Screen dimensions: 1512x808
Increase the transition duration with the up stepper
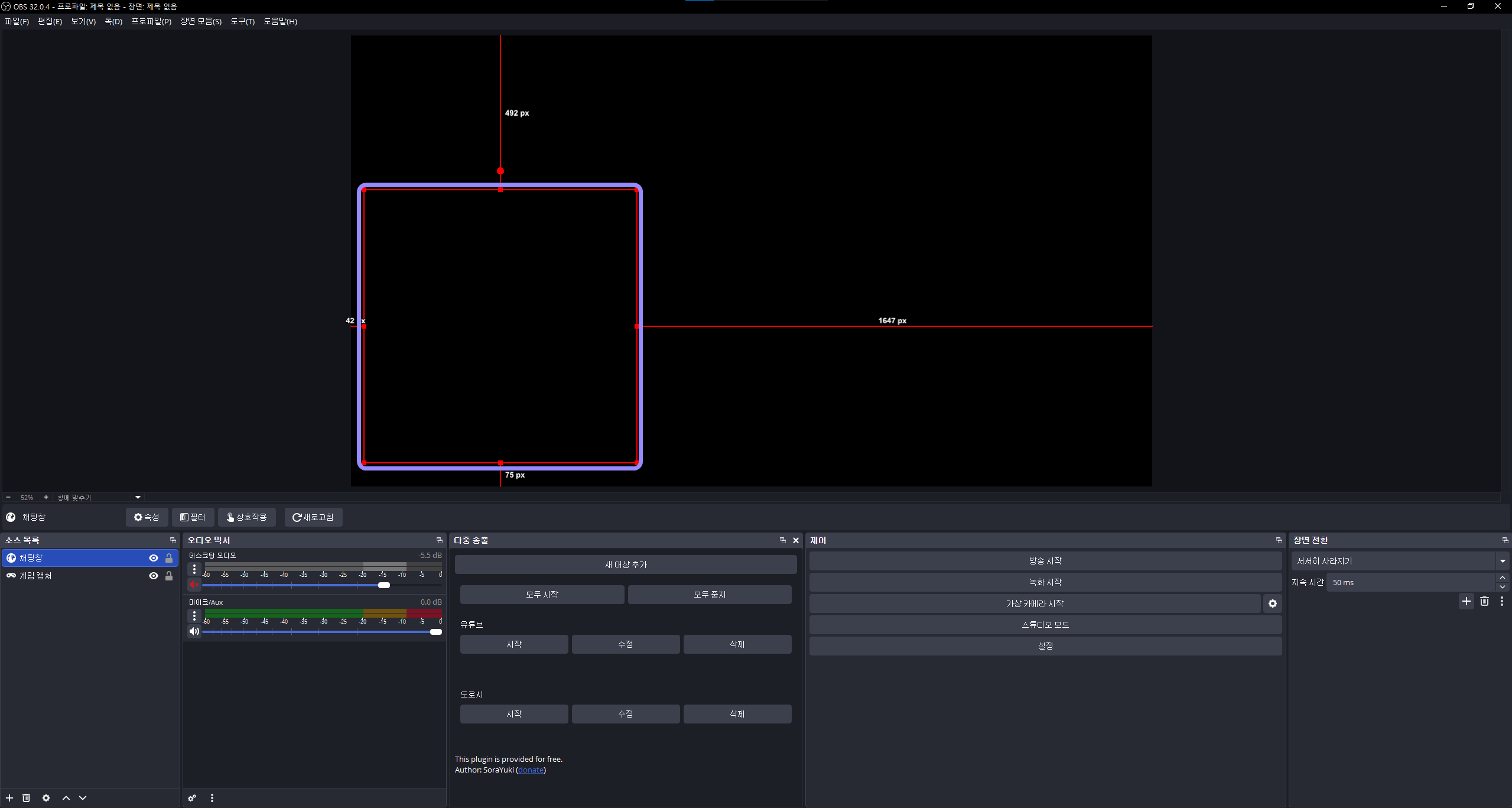pyautogui.click(x=1503, y=577)
